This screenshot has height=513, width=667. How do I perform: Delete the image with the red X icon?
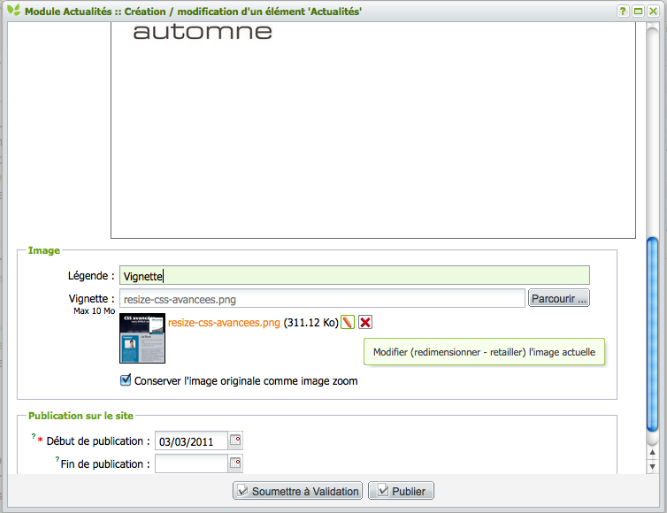pyautogui.click(x=365, y=322)
